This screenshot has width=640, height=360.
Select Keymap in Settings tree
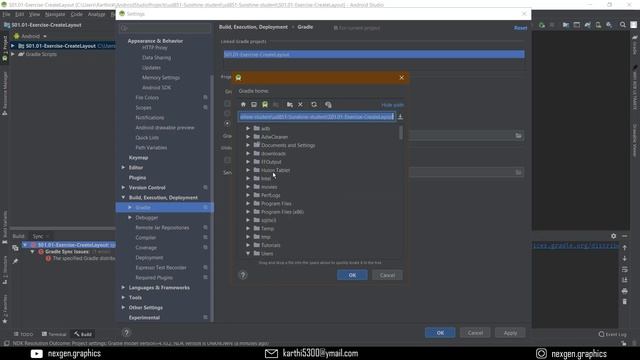(x=138, y=158)
